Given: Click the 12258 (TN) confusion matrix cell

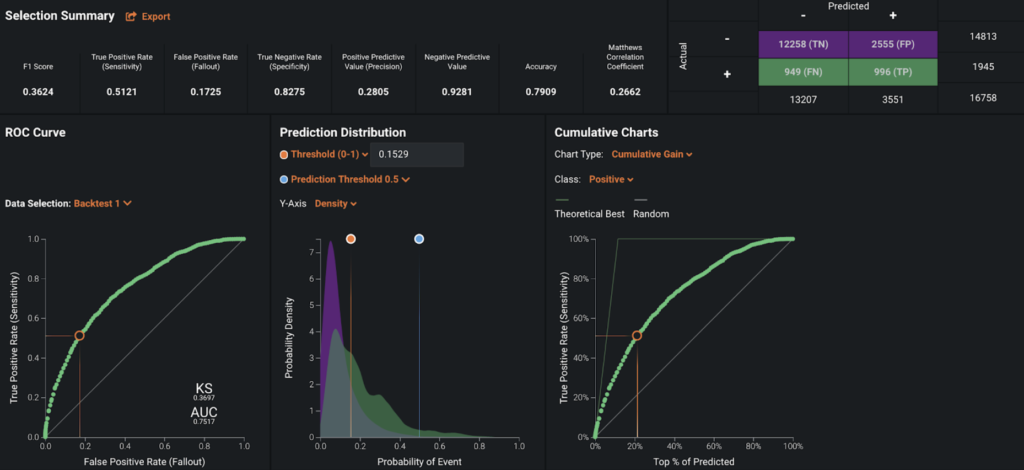Looking at the screenshot, I should [x=803, y=44].
